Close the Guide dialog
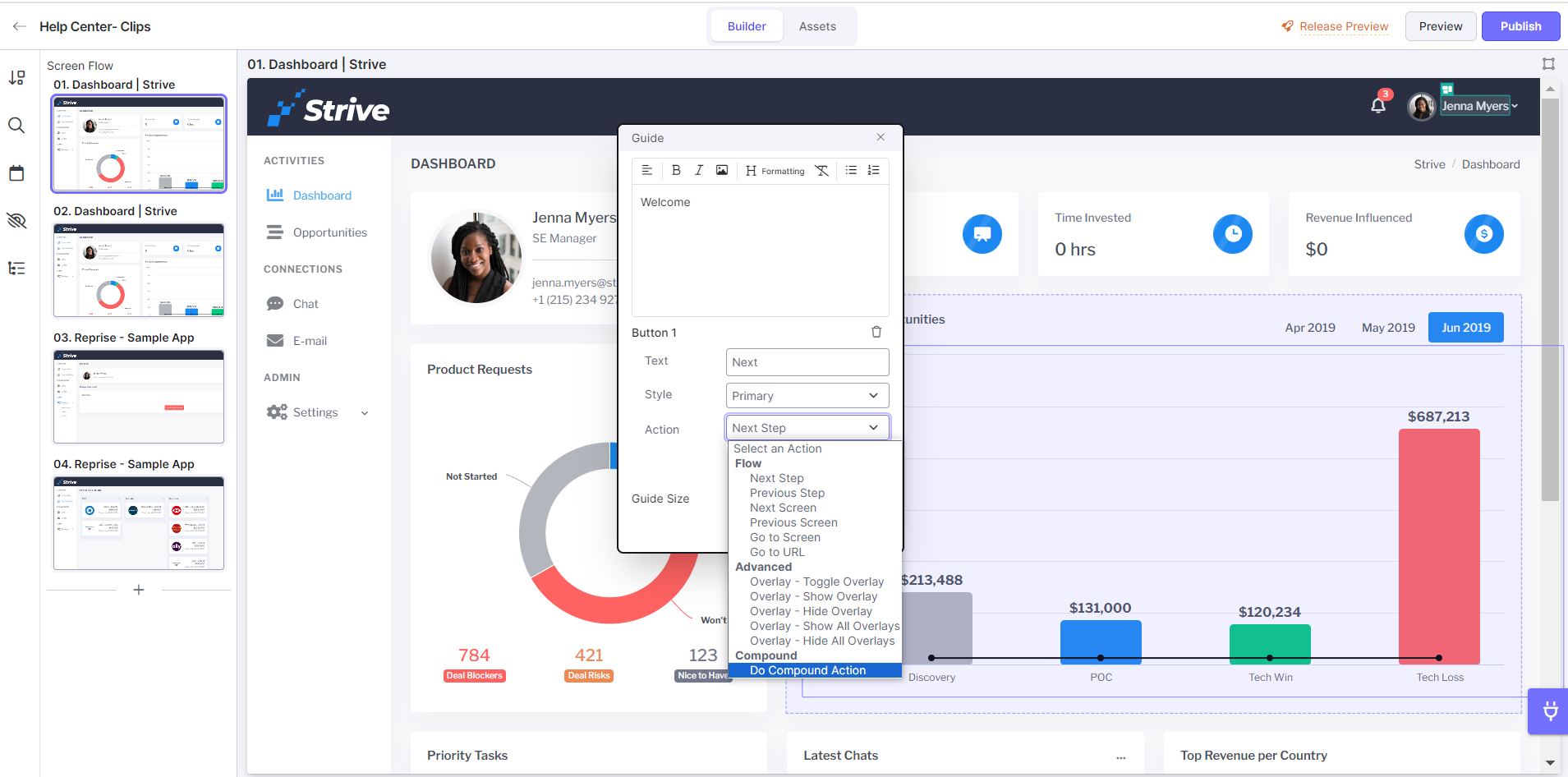Image resolution: width=1568 pixels, height=777 pixels. click(x=881, y=137)
